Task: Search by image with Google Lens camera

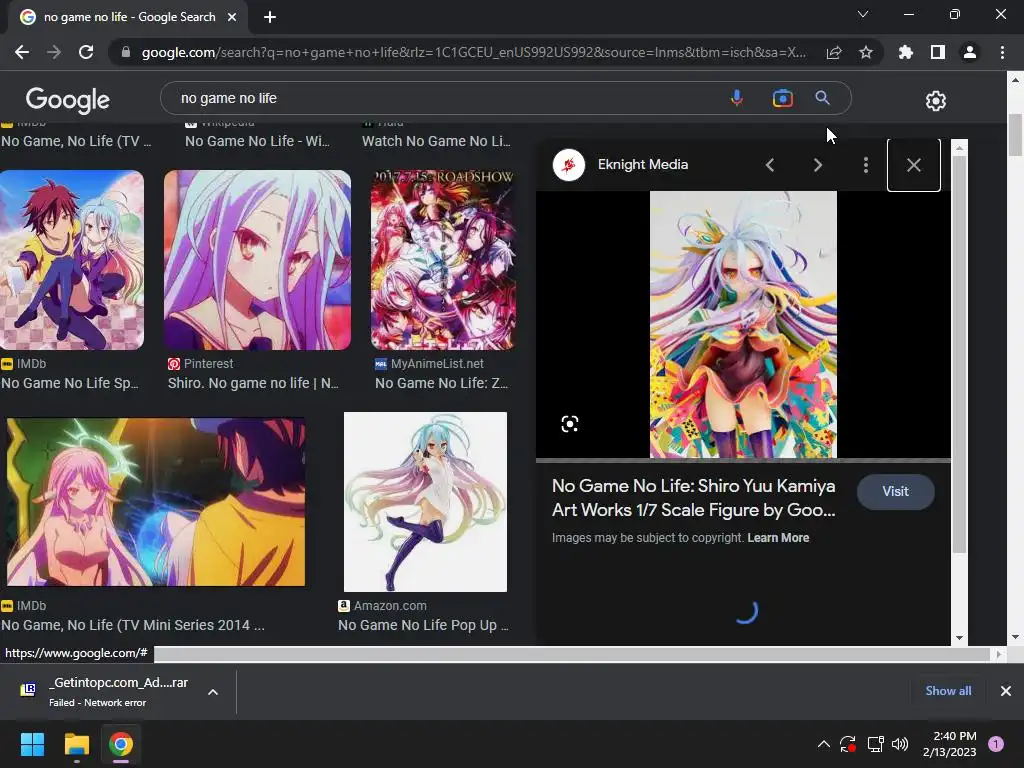Action: (x=782, y=98)
